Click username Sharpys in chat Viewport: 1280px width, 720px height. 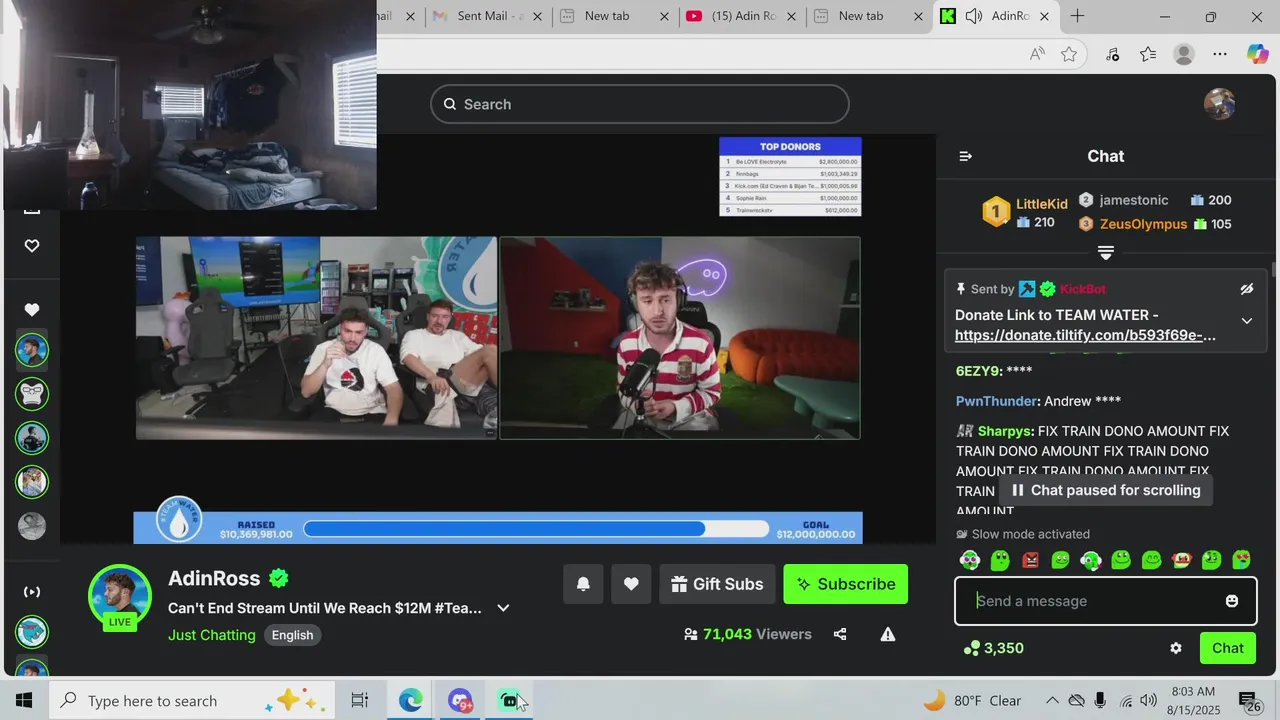coord(1005,431)
